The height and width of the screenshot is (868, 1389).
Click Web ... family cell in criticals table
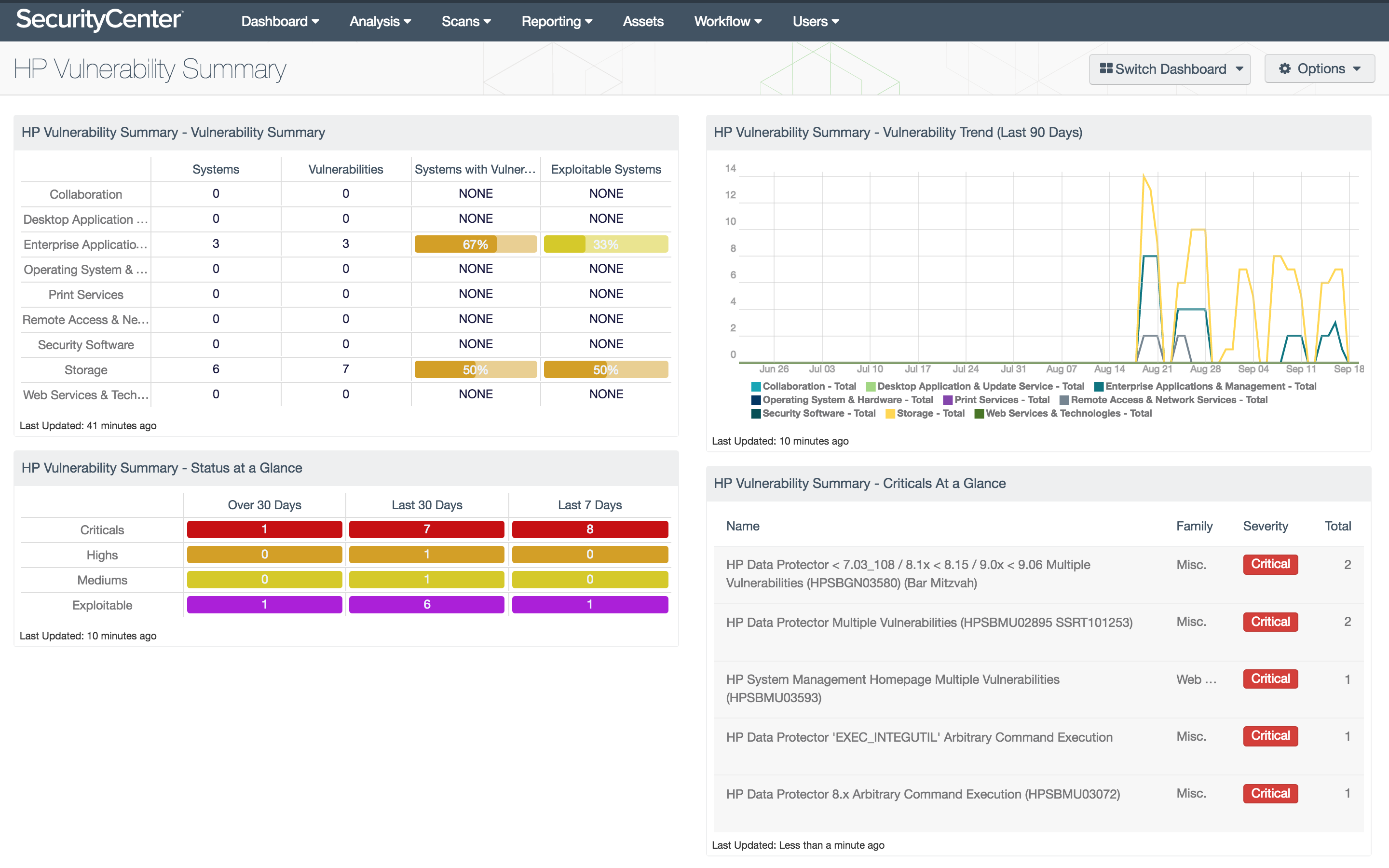[1196, 680]
